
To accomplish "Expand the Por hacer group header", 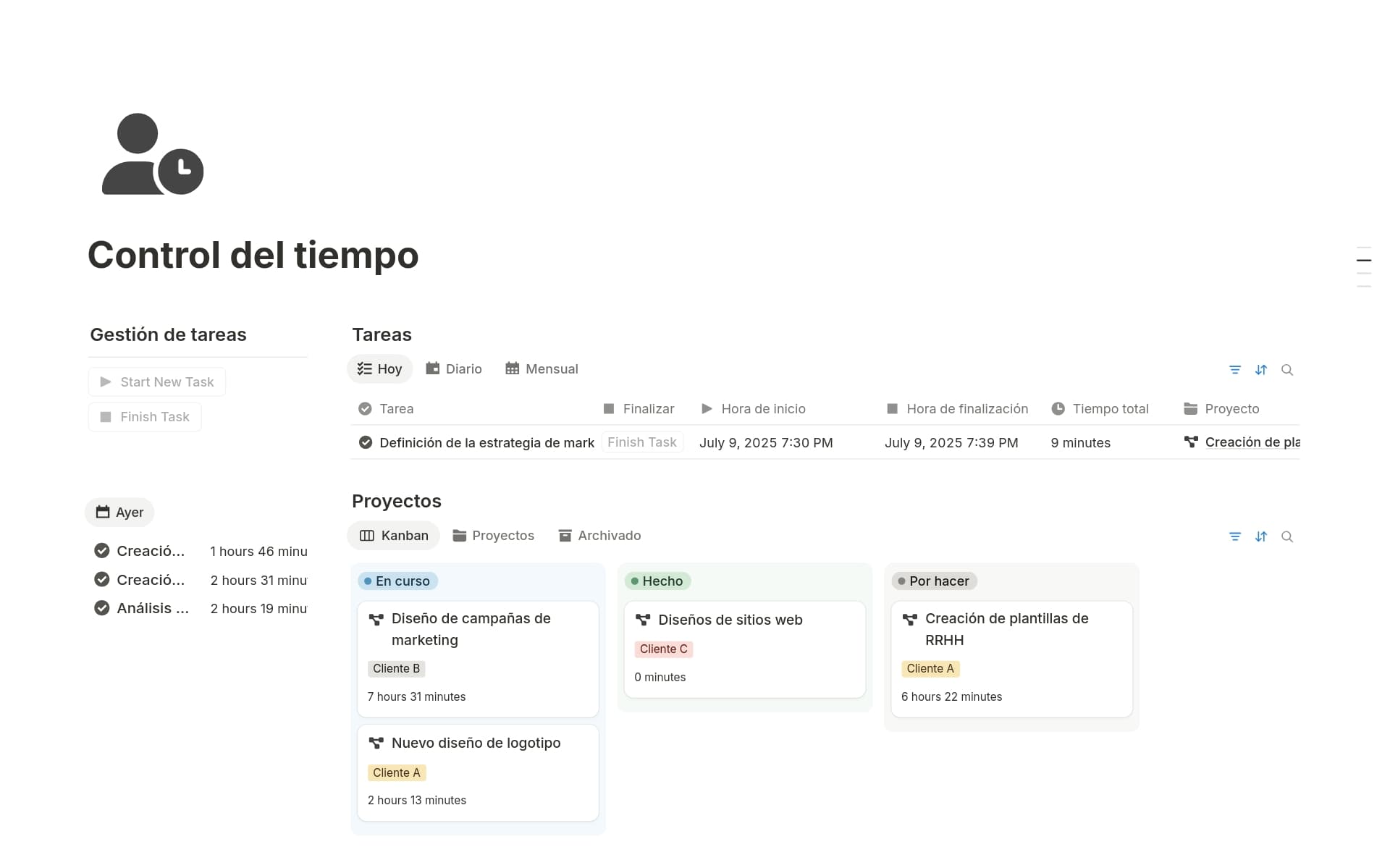I will (934, 581).
